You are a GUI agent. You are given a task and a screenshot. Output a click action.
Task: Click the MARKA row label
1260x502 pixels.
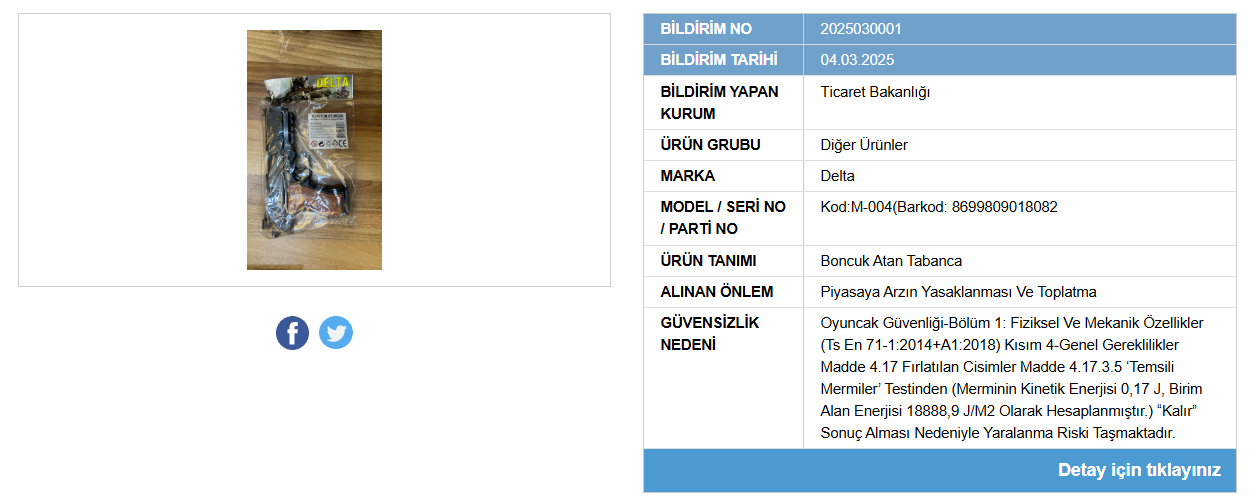[687, 176]
